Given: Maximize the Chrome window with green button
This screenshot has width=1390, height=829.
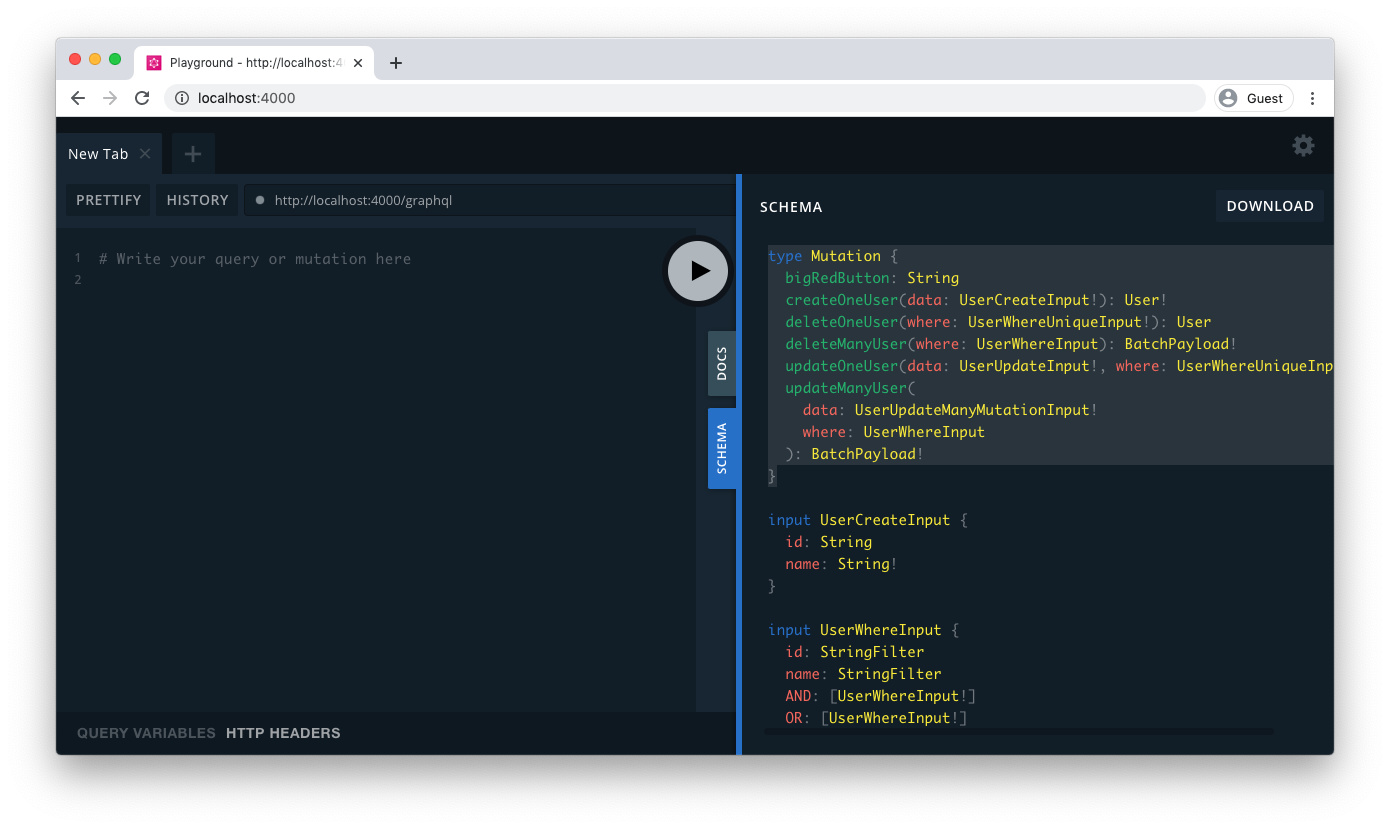Looking at the screenshot, I should pyautogui.click(x=115, y=60).
